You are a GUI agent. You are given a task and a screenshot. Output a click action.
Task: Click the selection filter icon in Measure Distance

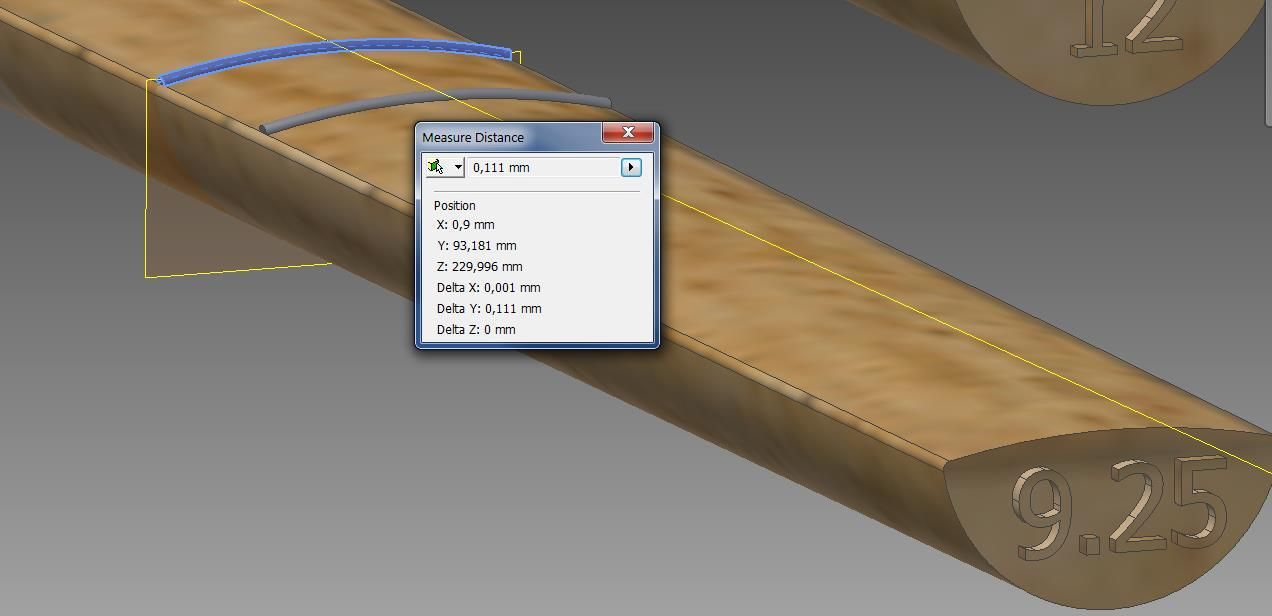pyautogui.click(x=435, y=167)
